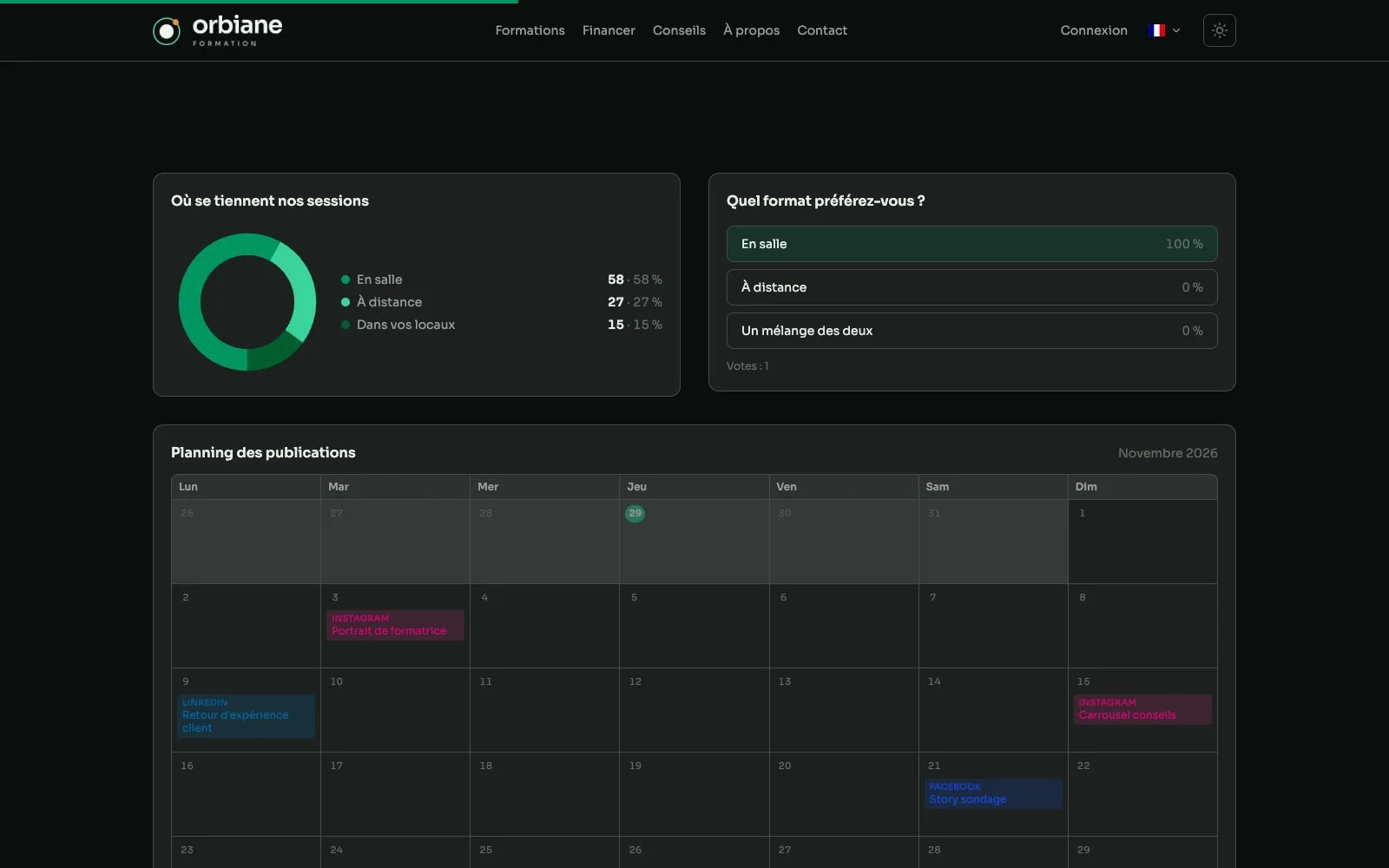This screenshot has width=1389, height=868.
Task: Open the Financer menu item
Action: [x=609, y=30]
